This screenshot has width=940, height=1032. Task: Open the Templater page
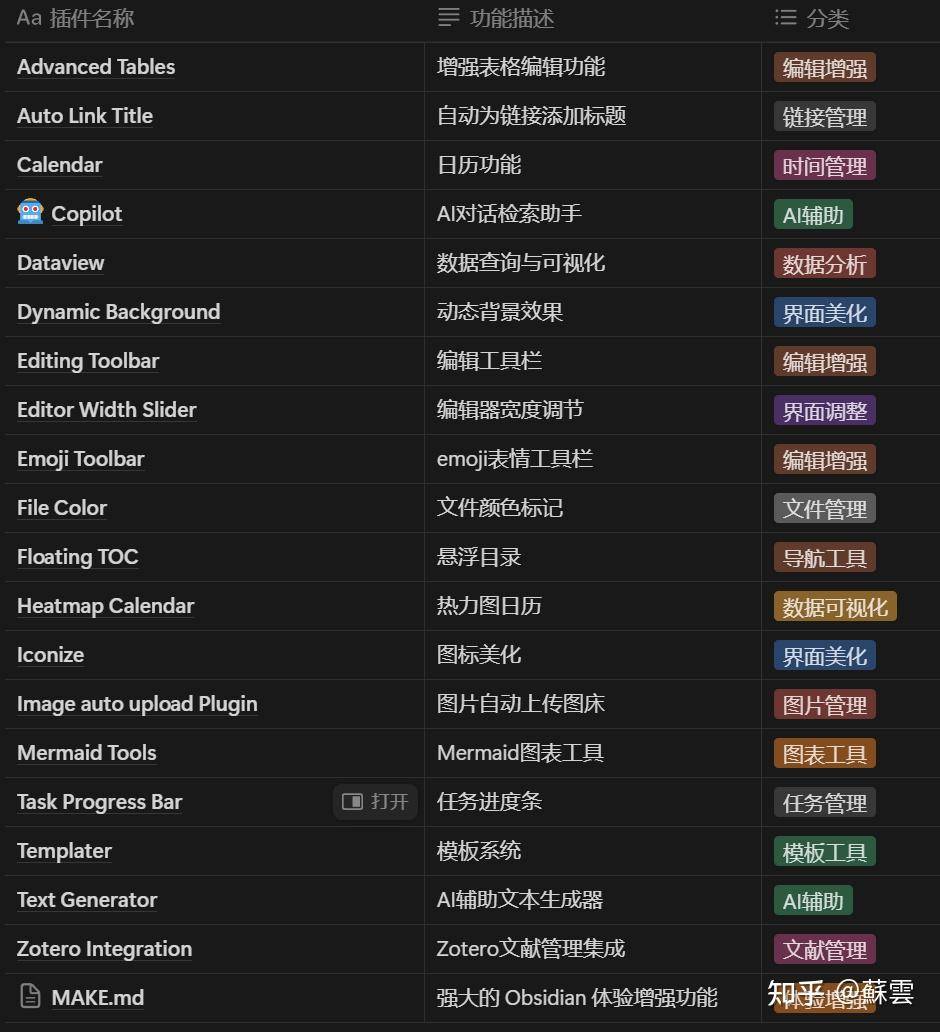point(65,851)
